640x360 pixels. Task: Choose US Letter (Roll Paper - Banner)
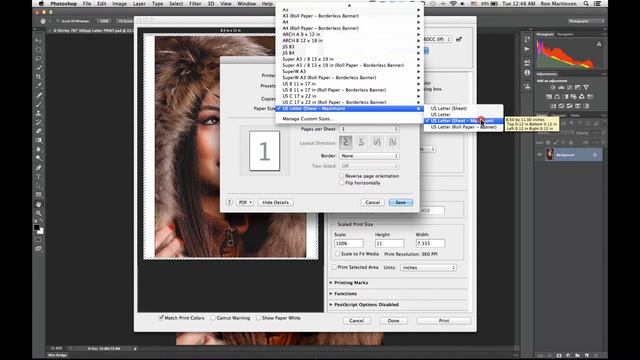click(x=464, y=127)
